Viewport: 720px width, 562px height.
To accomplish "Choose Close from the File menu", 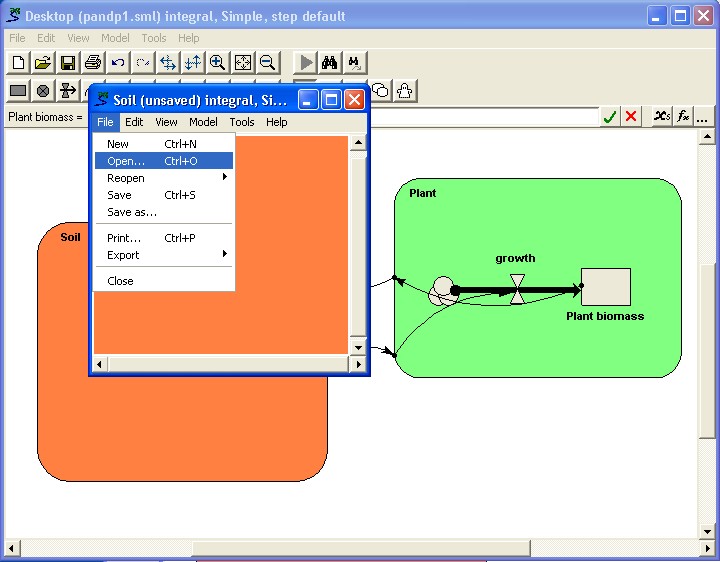I will coord(164,281).
